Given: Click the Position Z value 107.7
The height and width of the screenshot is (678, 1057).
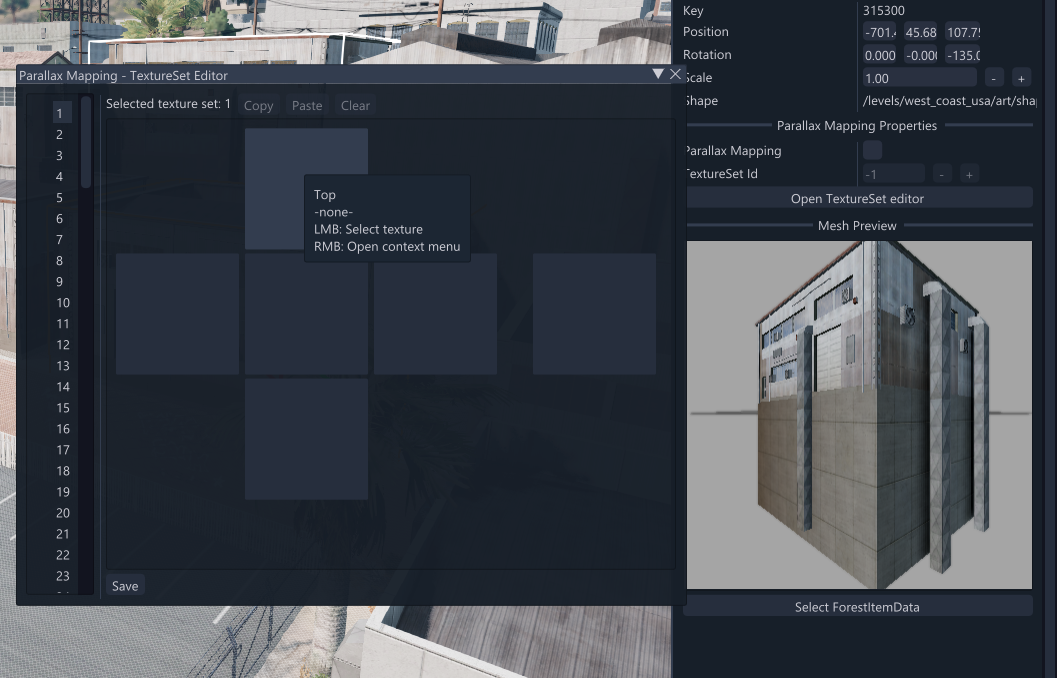Looking at the screenshot, I should click(x=963, y=32).
